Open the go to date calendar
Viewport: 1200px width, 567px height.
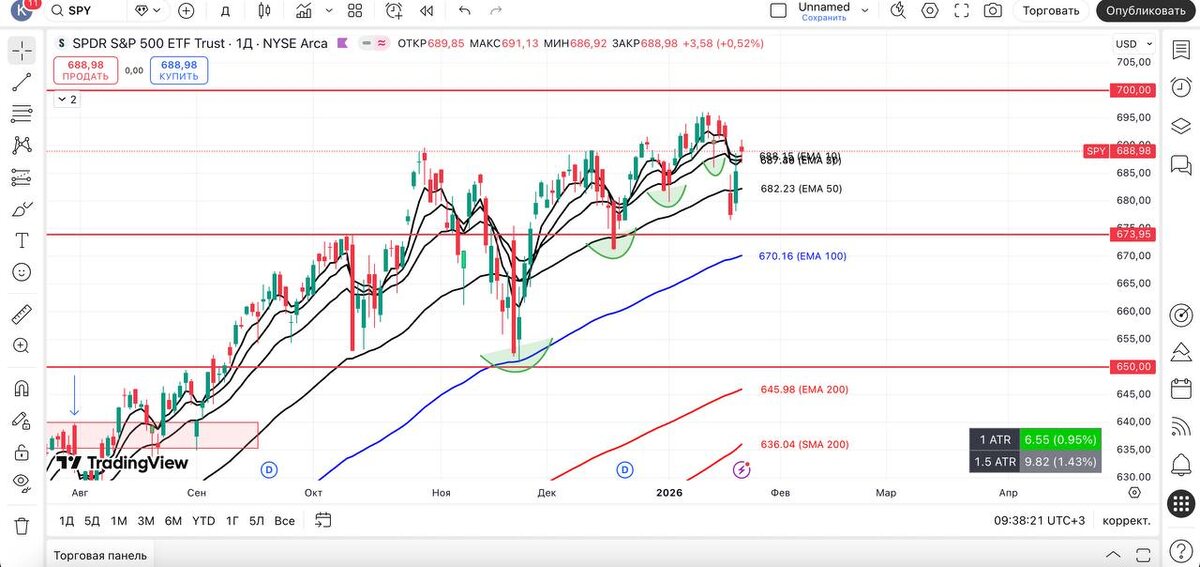tap(322, 520)
